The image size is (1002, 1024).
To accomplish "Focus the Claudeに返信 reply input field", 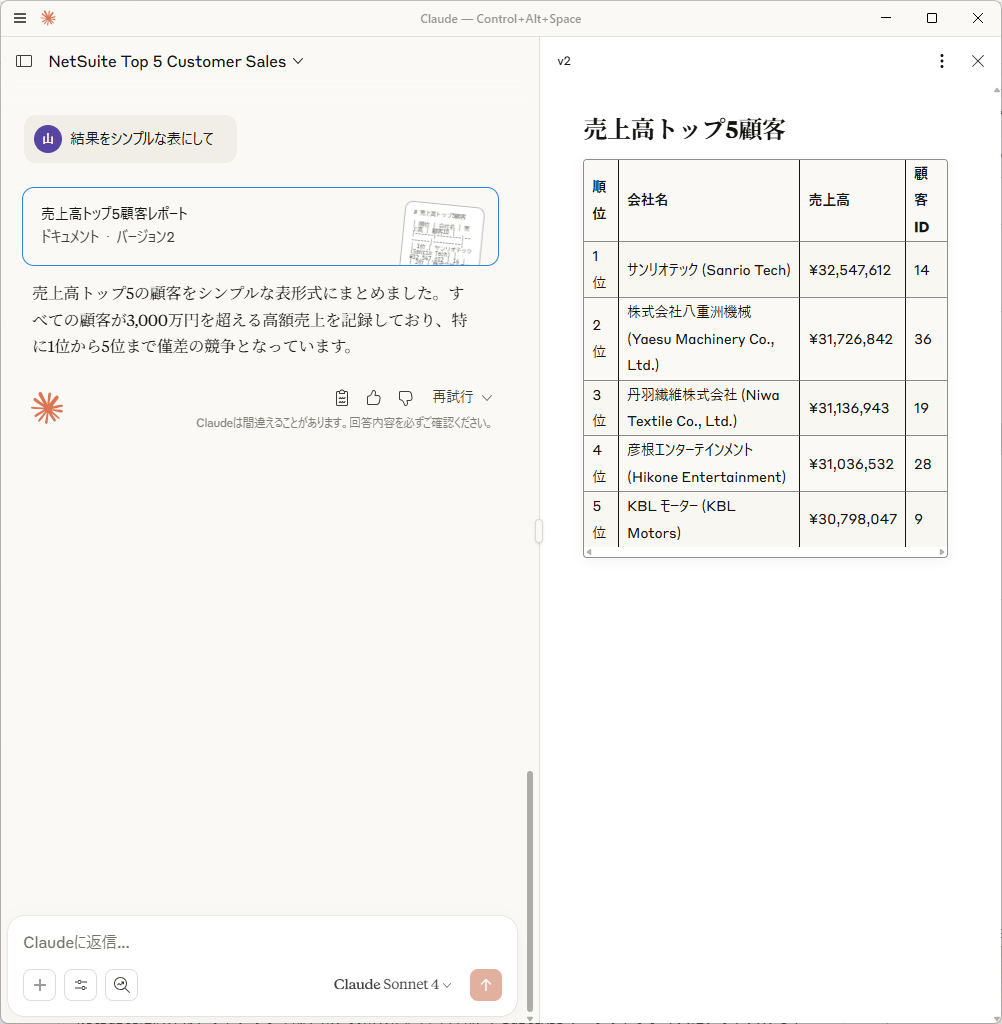I will tap(261, 942).
